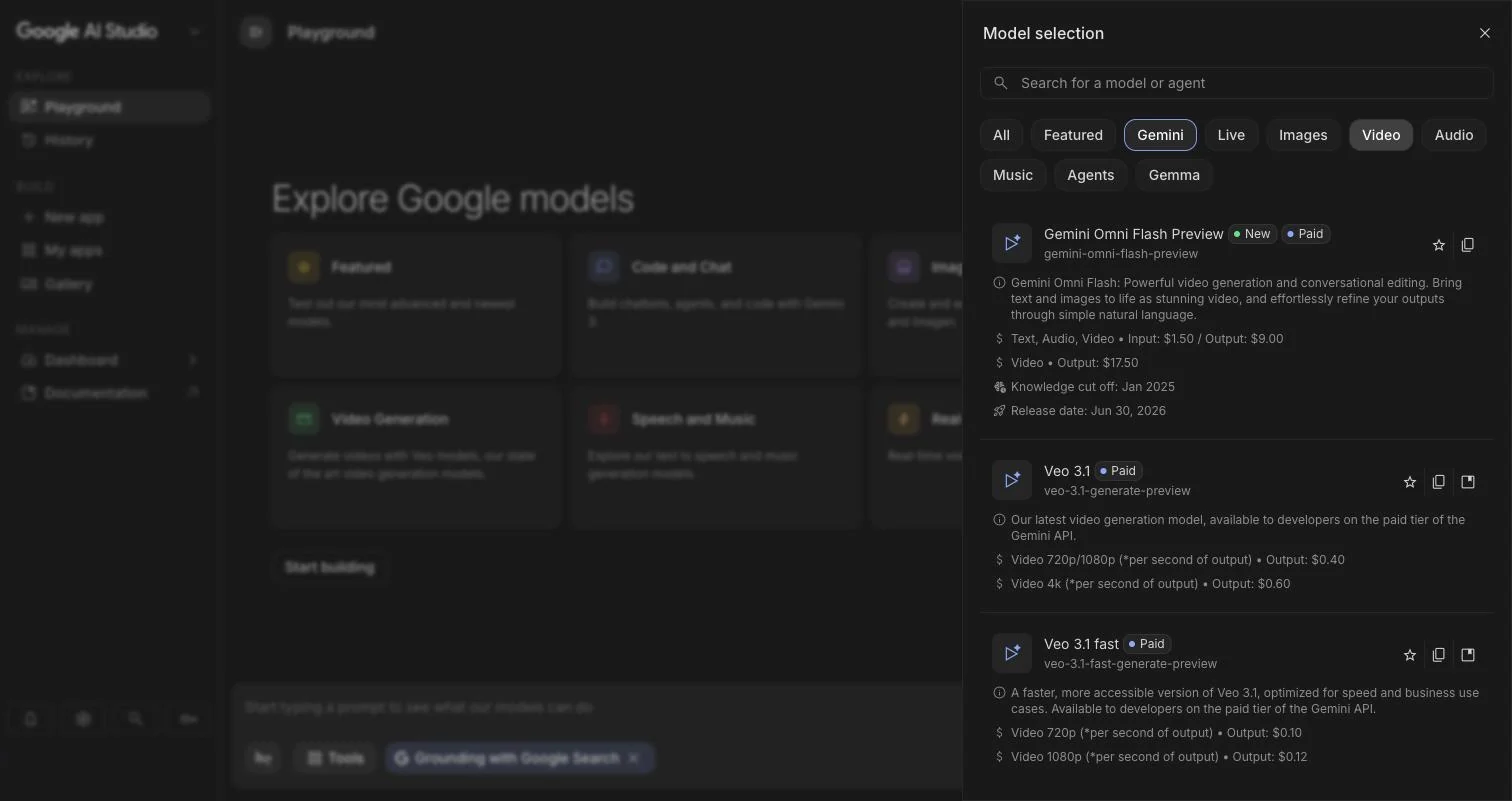This screenshot has height=801, width=1512.
Task: Open the dropdown chevron beside Google AI Studio logo
Action: click(x=194, y=32)
